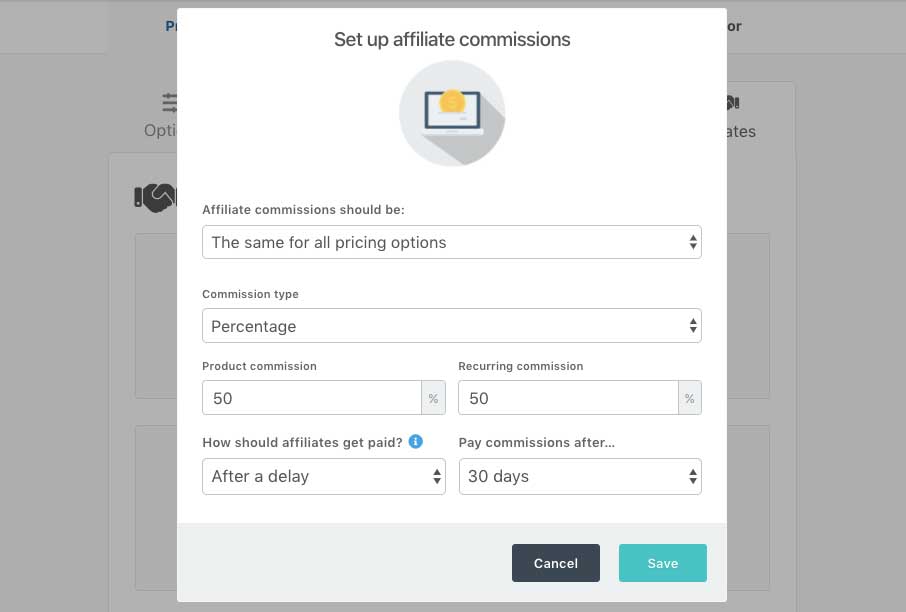Click the handshake icon behind the dialog

coord(156,197)
